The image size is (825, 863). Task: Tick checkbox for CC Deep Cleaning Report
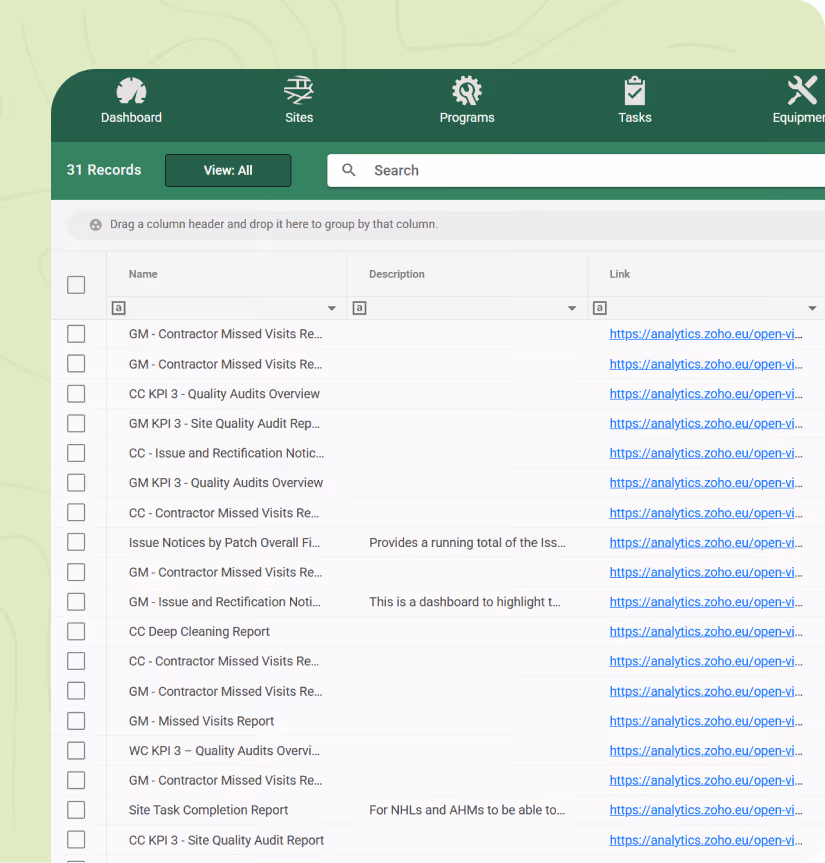(76, 632)
